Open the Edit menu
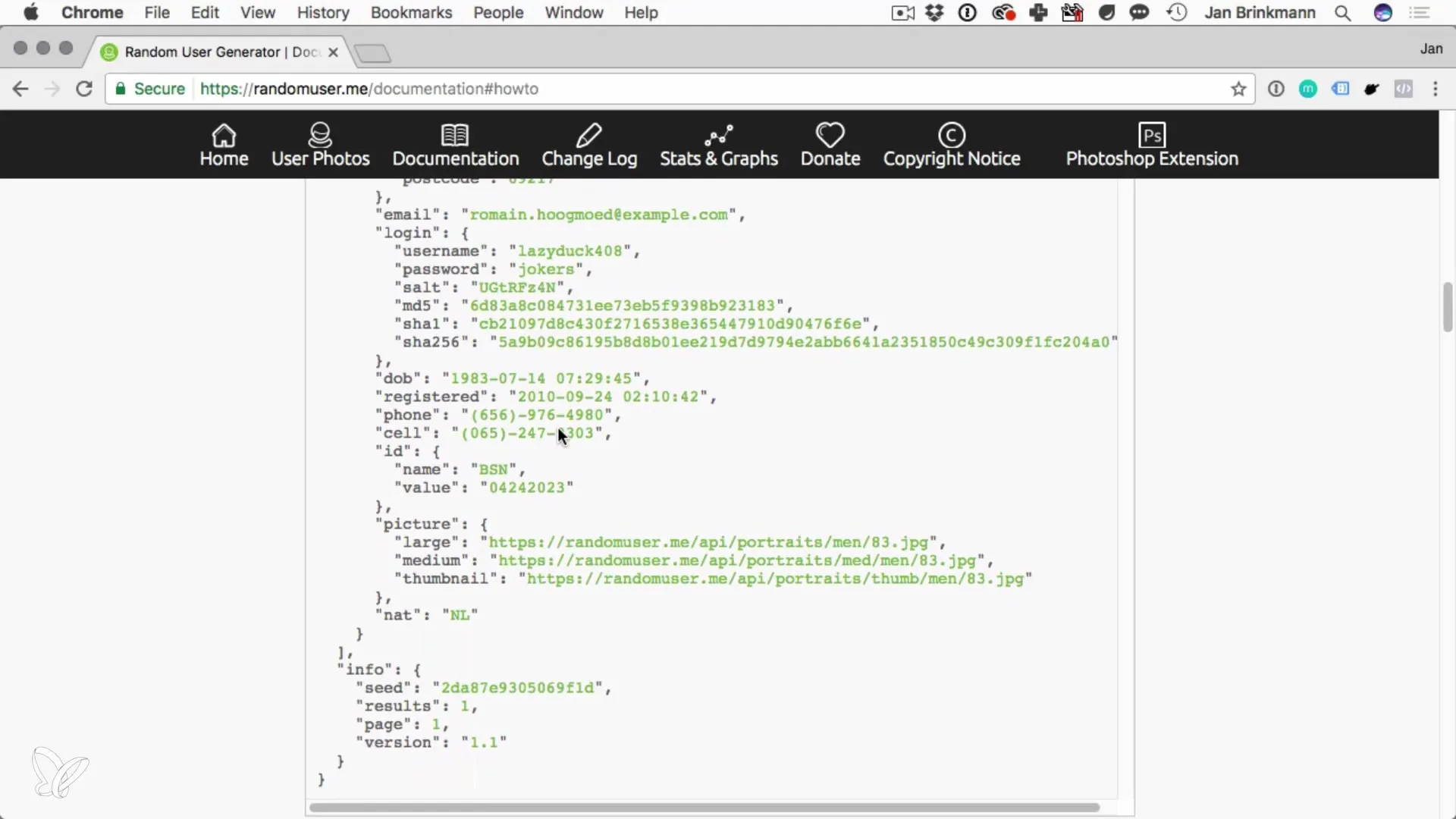This screenshot has height=819, width=1456. click(x=205, y=13)
